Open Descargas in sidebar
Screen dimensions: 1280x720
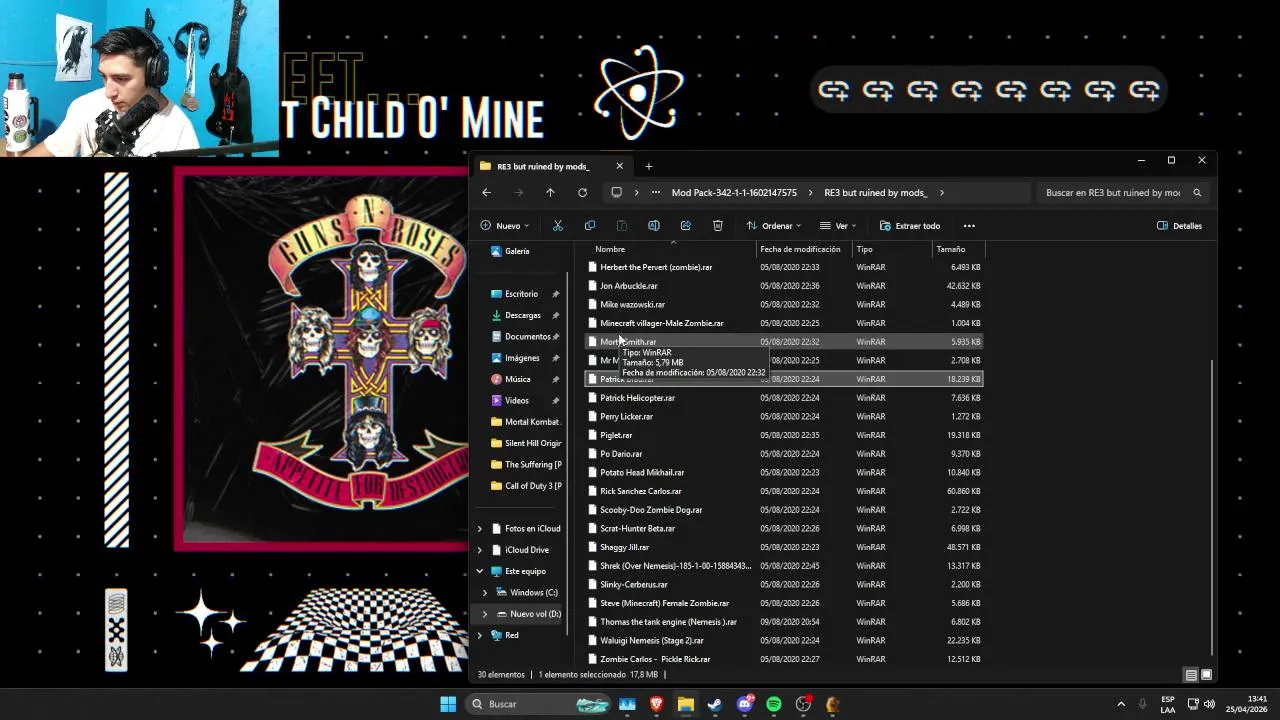[x=522, y=315]
